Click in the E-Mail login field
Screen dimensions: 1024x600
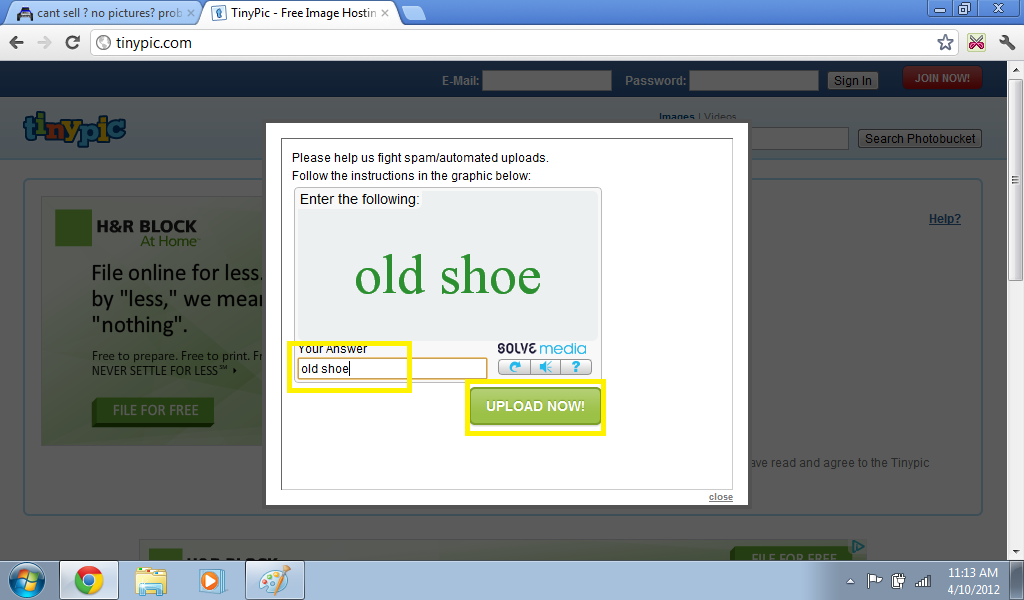click(546, 81)
